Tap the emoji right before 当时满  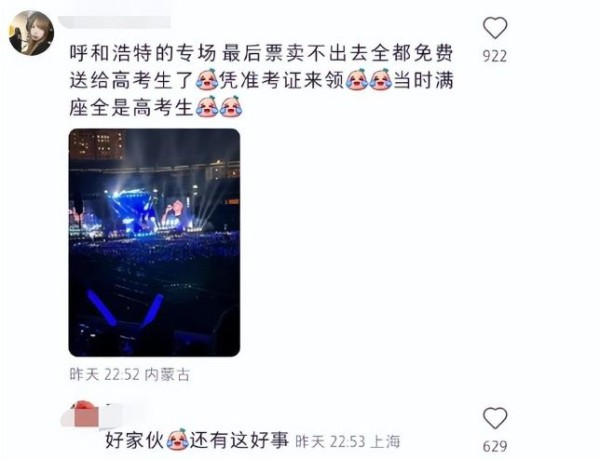pyautogui.click(x=380, y=80)
